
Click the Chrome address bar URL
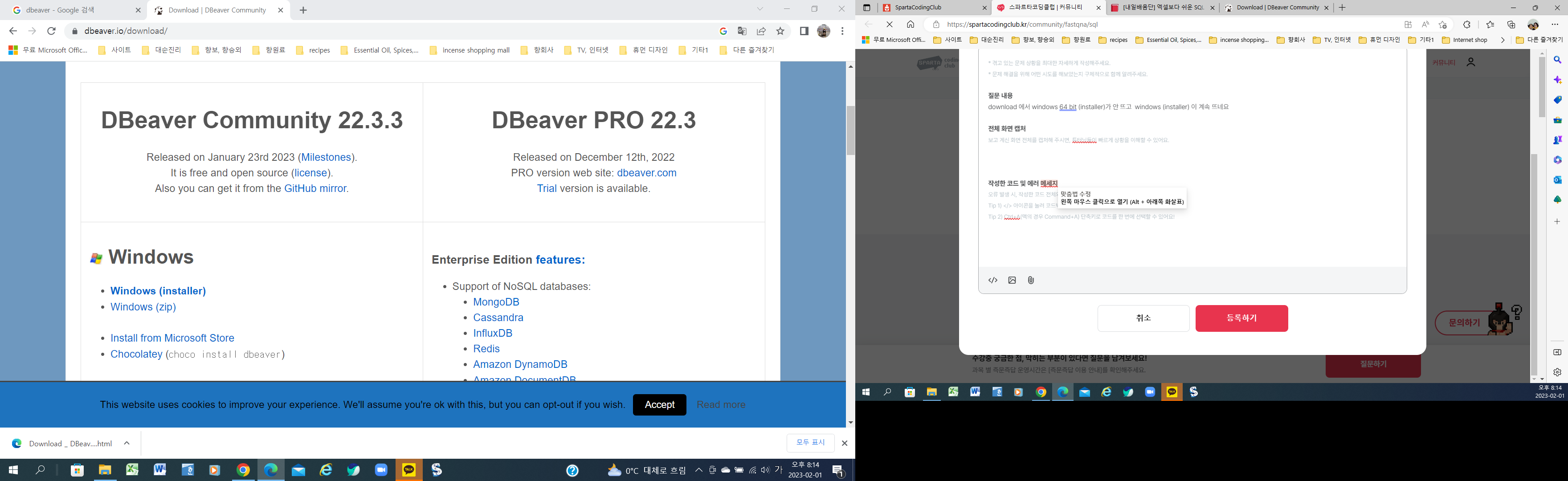coord(126,31)
